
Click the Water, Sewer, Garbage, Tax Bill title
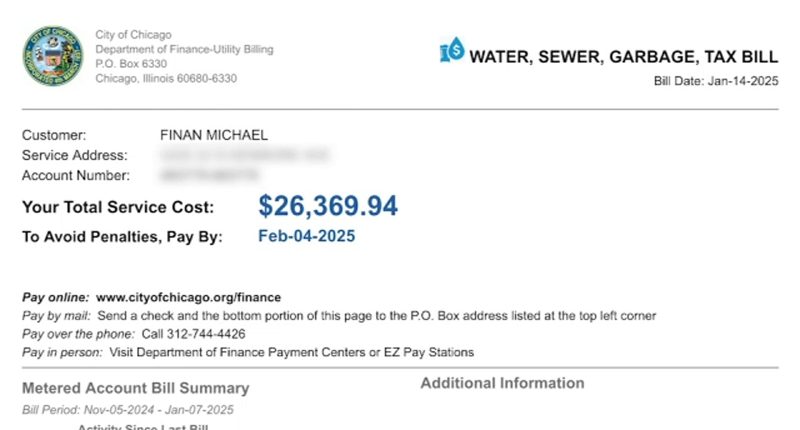623,56
